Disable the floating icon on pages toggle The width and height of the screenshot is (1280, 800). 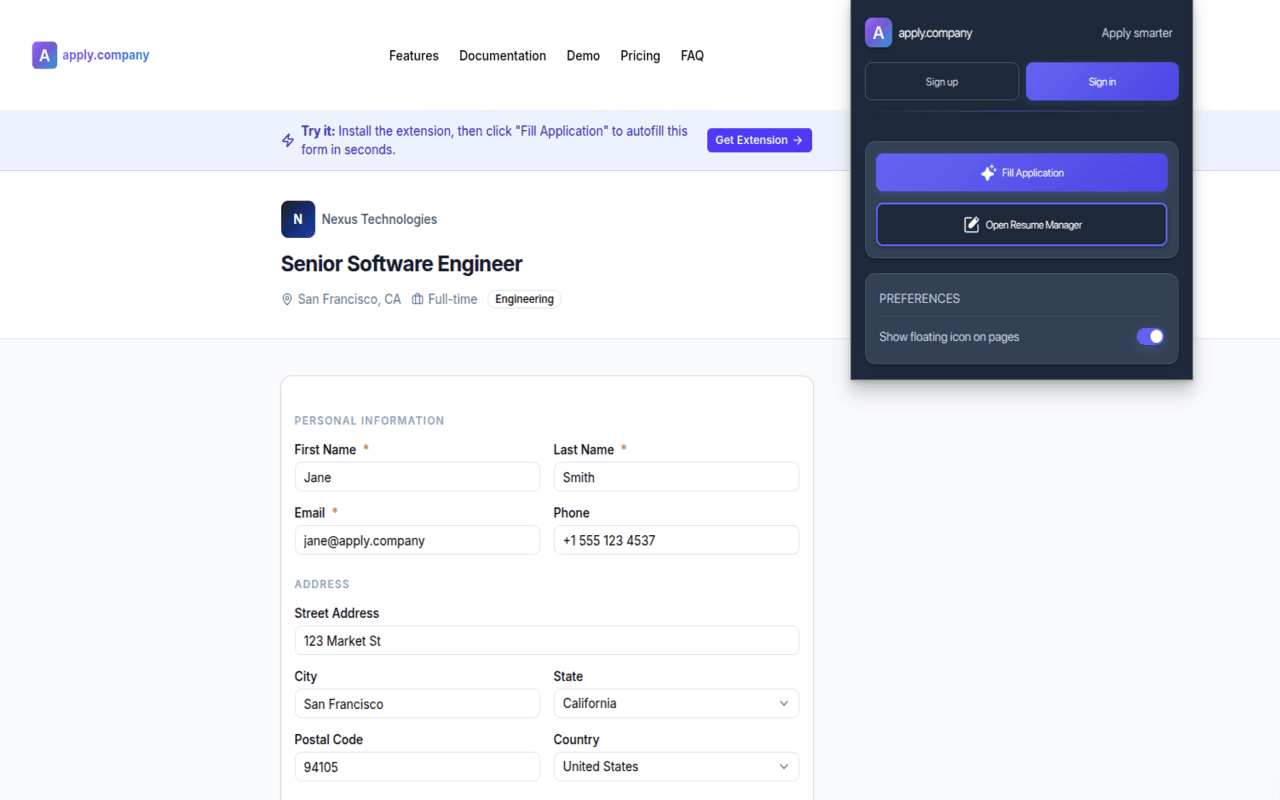click(1150, 337)
